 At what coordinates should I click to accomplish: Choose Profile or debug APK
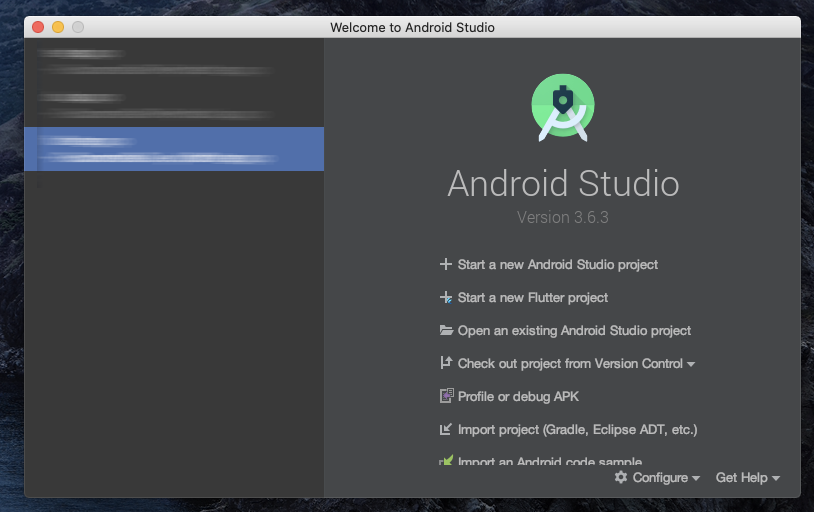click(x=518, y=397)
